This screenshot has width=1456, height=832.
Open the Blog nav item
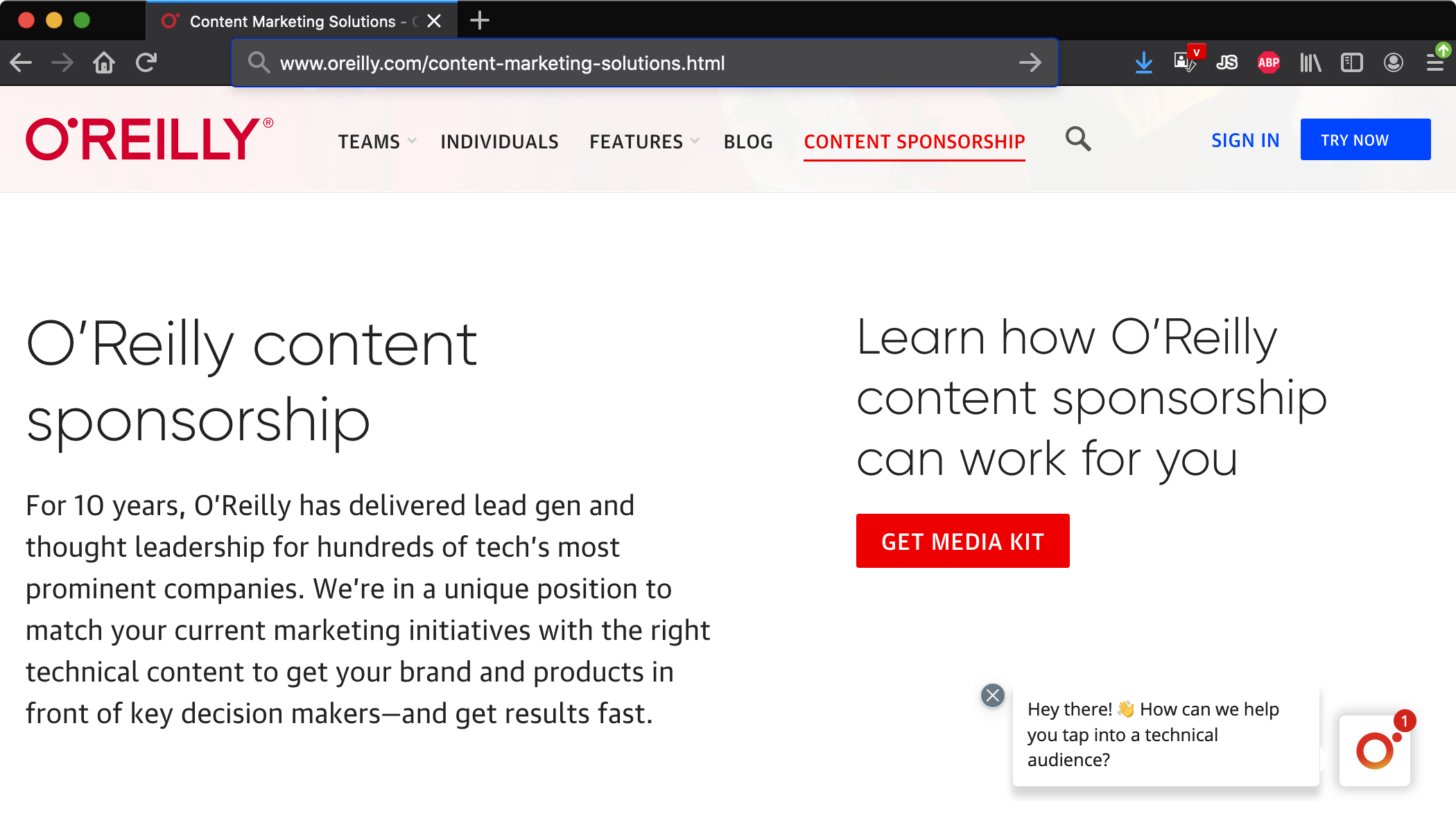[747, 141]
